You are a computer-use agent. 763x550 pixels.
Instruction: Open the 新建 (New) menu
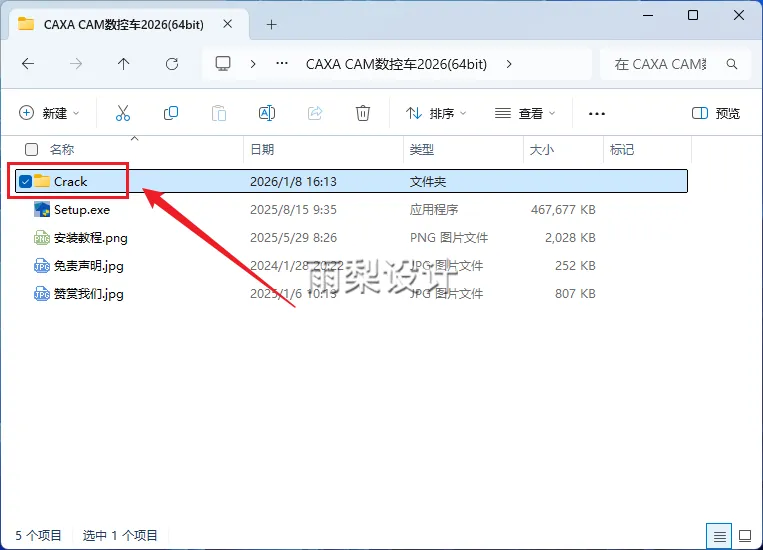point(49,113)
